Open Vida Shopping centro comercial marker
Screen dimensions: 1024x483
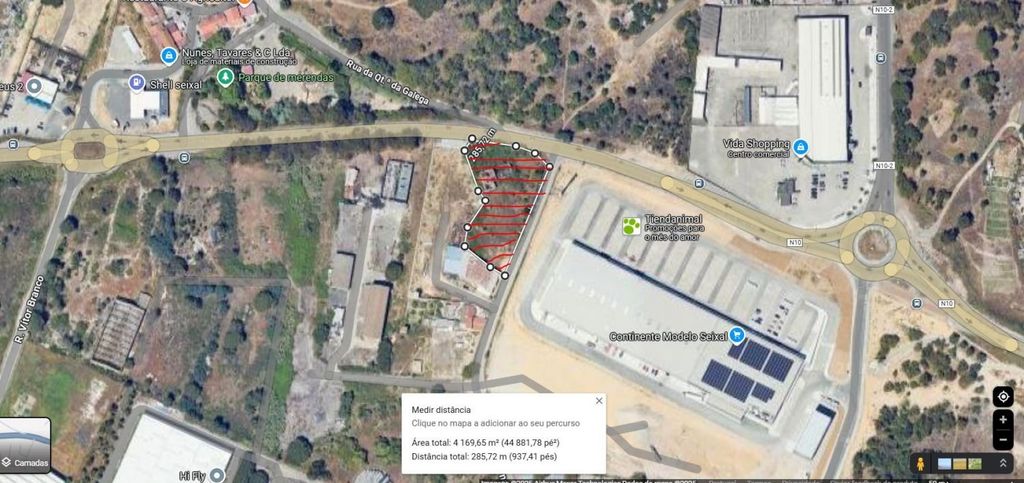800,148
